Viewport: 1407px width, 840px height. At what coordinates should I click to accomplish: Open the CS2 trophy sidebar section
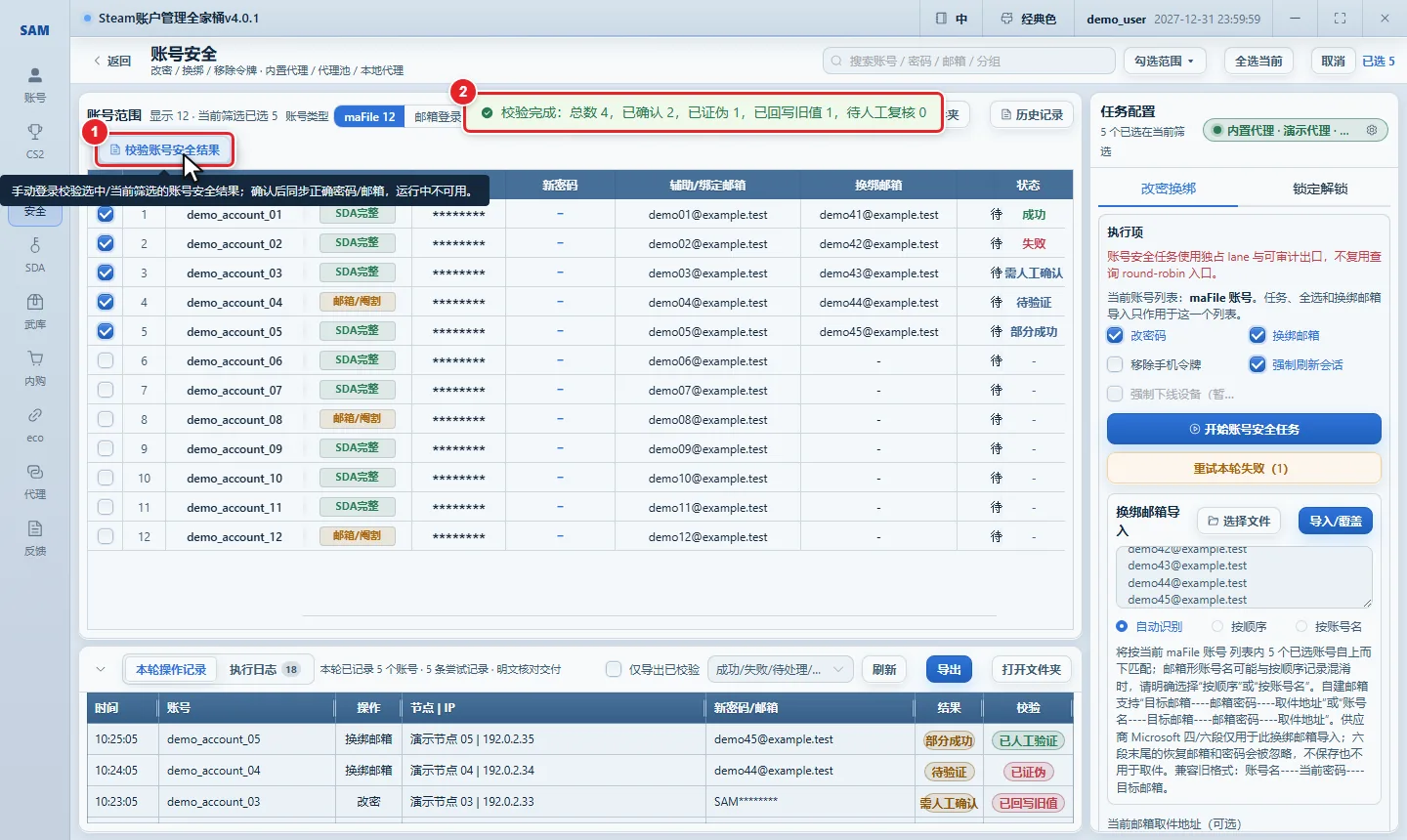[x=35, y=142]
